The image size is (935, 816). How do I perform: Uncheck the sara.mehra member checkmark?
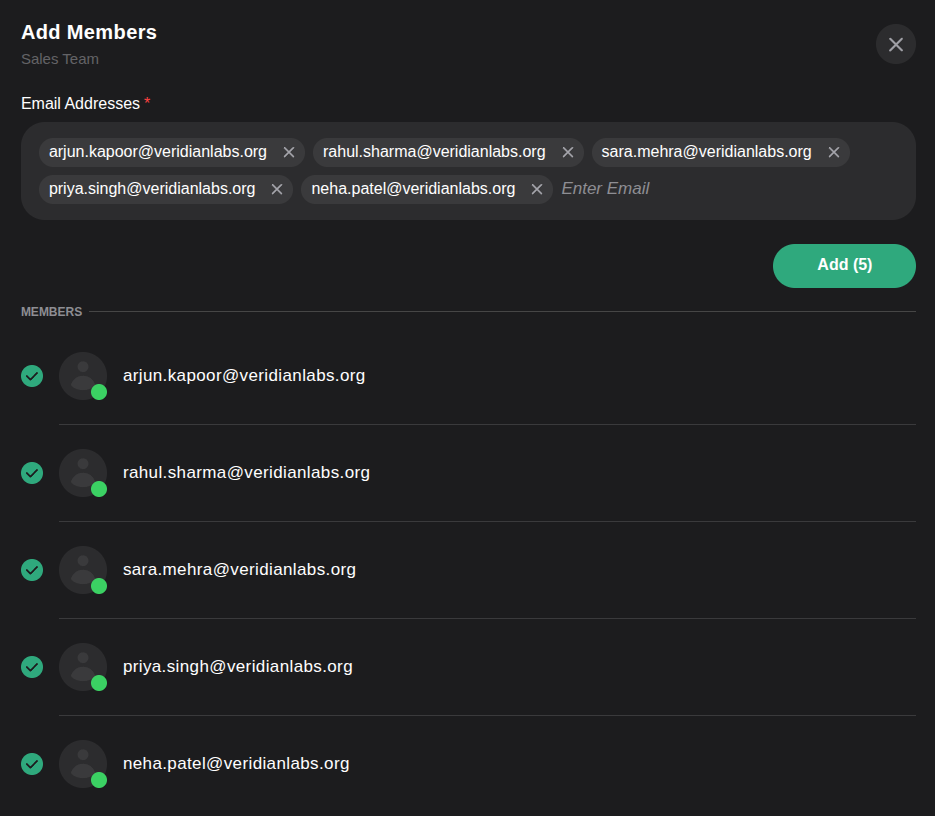(32, 570)
